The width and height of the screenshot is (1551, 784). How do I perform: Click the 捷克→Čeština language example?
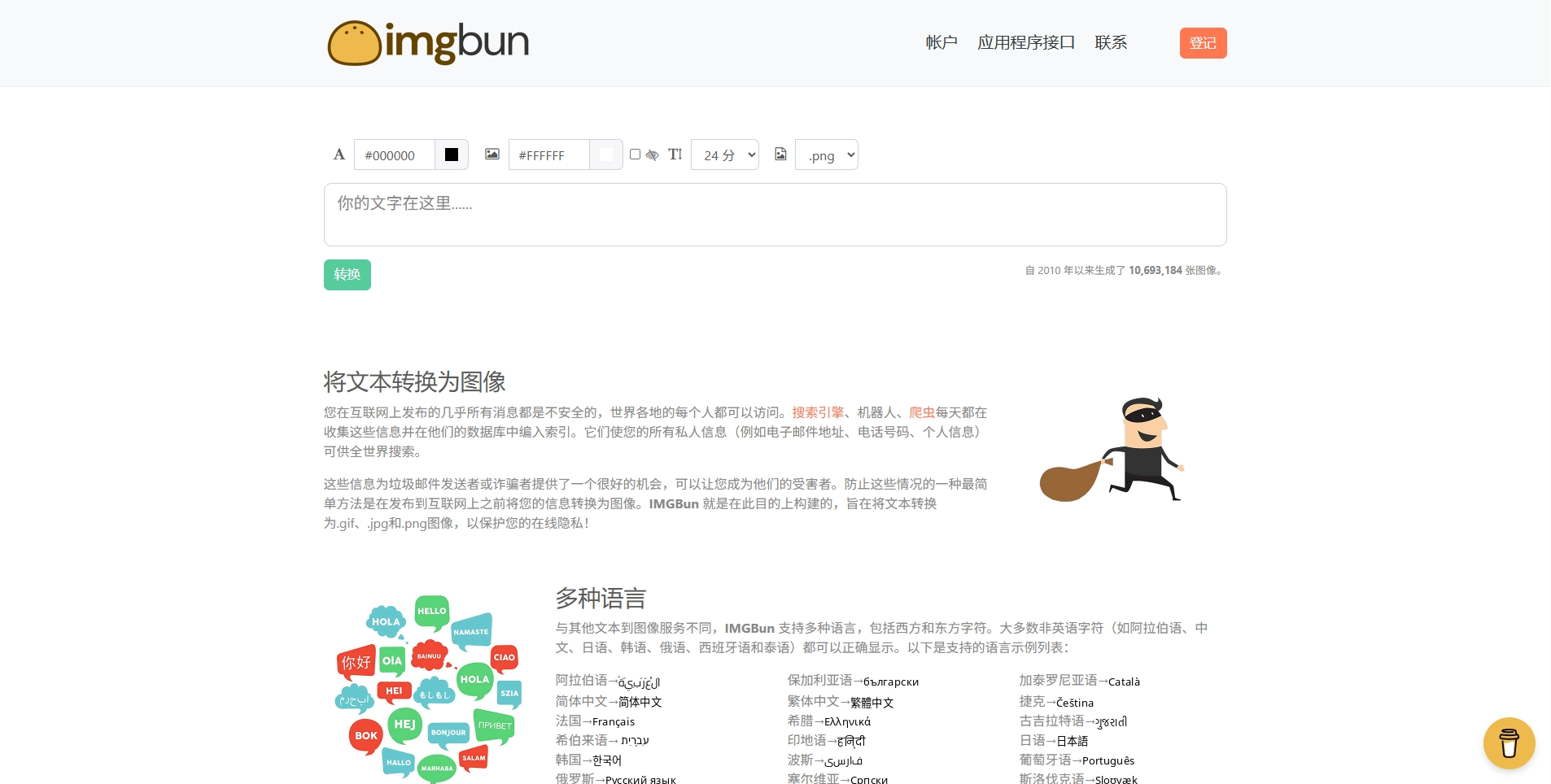point(1057,702)
